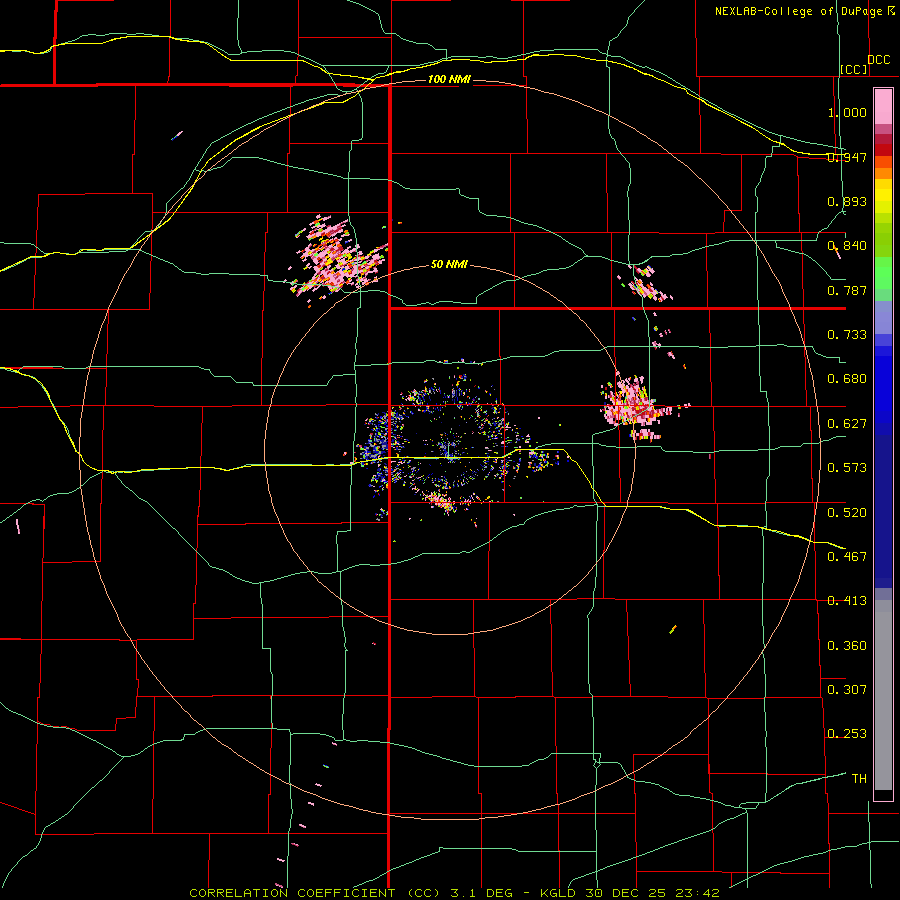Select the 0.413 scale value
The width and height of the screenshot is (900, 900).
[847, 601]
